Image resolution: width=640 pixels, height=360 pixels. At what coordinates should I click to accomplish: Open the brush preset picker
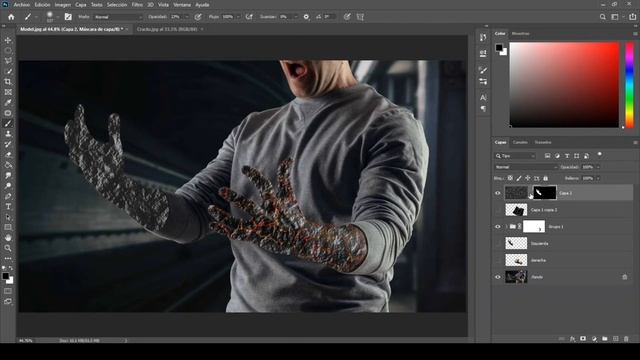tap(52, 17)
